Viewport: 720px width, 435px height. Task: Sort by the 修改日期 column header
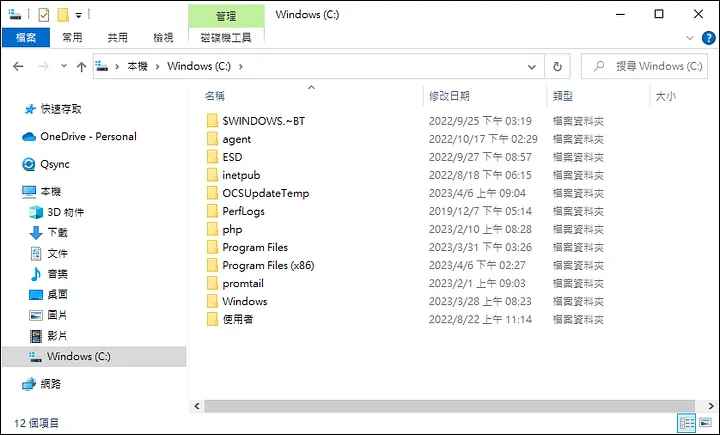click(449, 96)
